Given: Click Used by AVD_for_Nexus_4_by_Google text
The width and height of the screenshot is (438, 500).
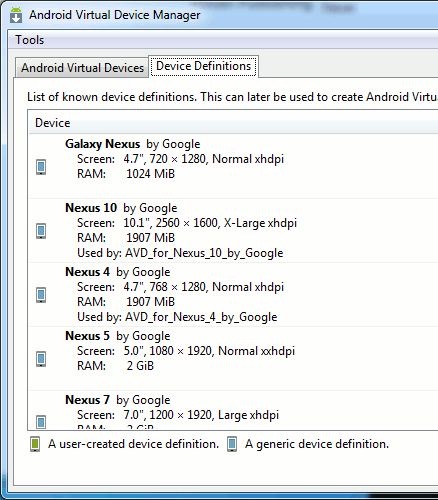Looking at the screenshot, I should pos(177,317).
